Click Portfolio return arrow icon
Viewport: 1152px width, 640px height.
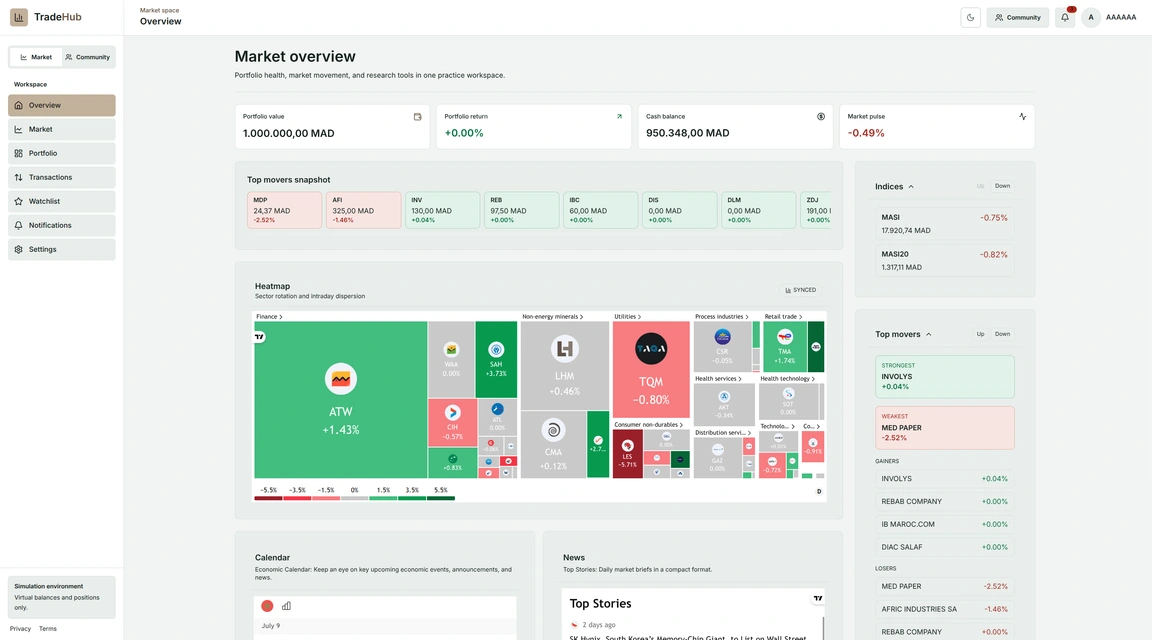619,117
